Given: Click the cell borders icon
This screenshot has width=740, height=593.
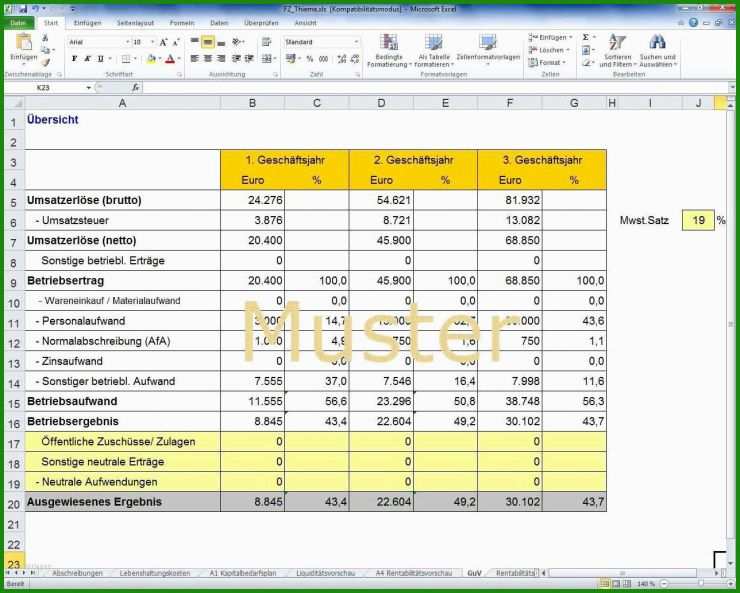Looking at the screenshot, I should (126, 58).
